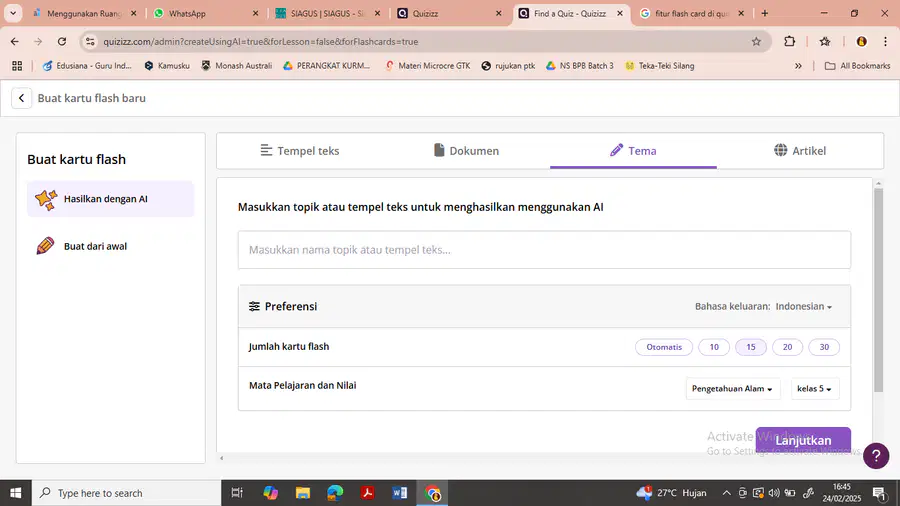This screenshot has width=900, height=506.
Task: Click the topic name text input field
Action: tap(544, 250)
